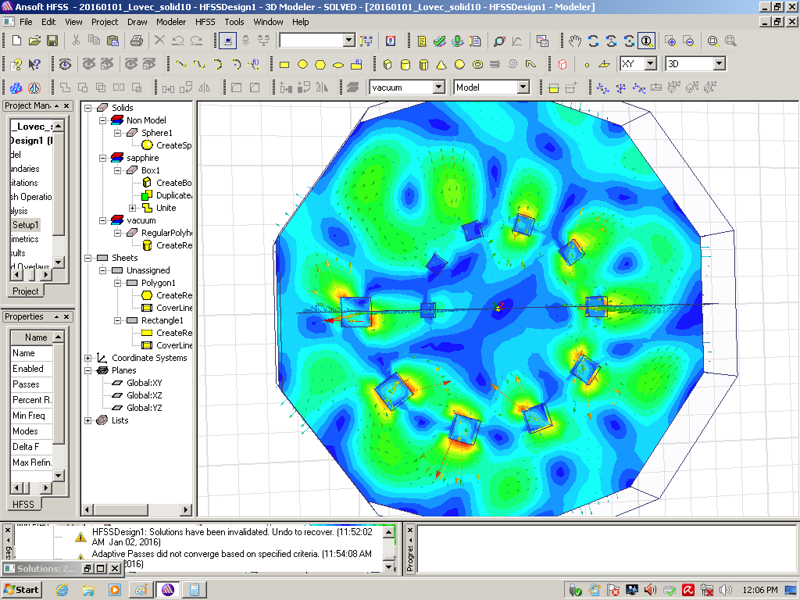Collapse the Solids tree node
This screenshot has height=600, width=800.
coord(88,108)
